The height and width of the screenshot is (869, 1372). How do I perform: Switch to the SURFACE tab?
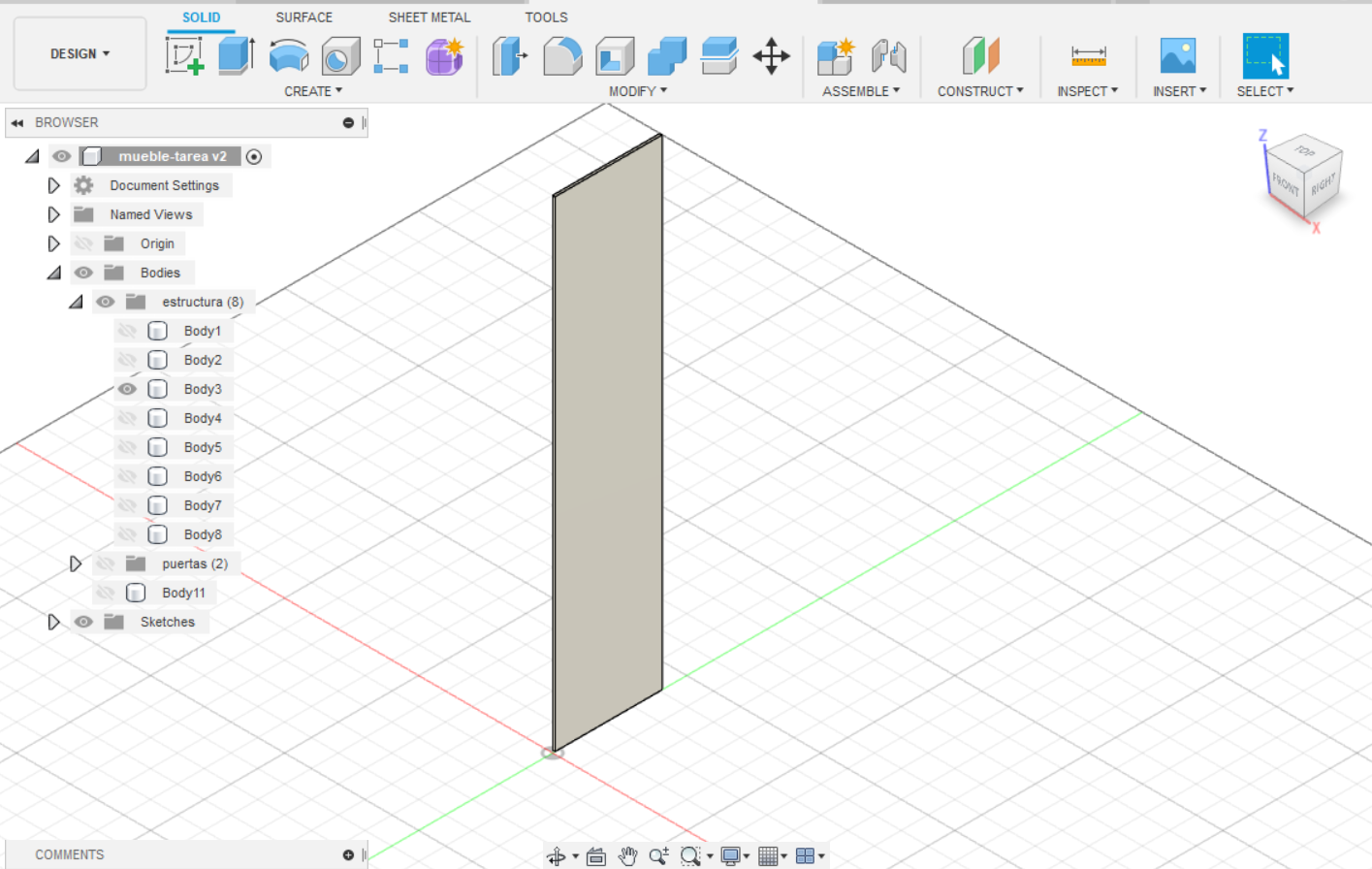(303, 17)
